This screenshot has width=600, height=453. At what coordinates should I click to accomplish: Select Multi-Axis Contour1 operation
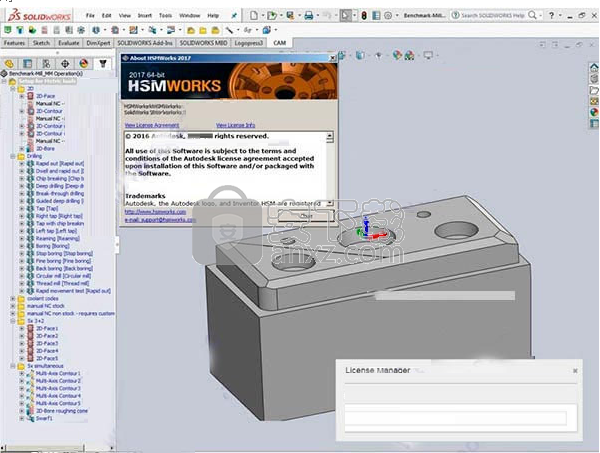[x=58, y=373]
